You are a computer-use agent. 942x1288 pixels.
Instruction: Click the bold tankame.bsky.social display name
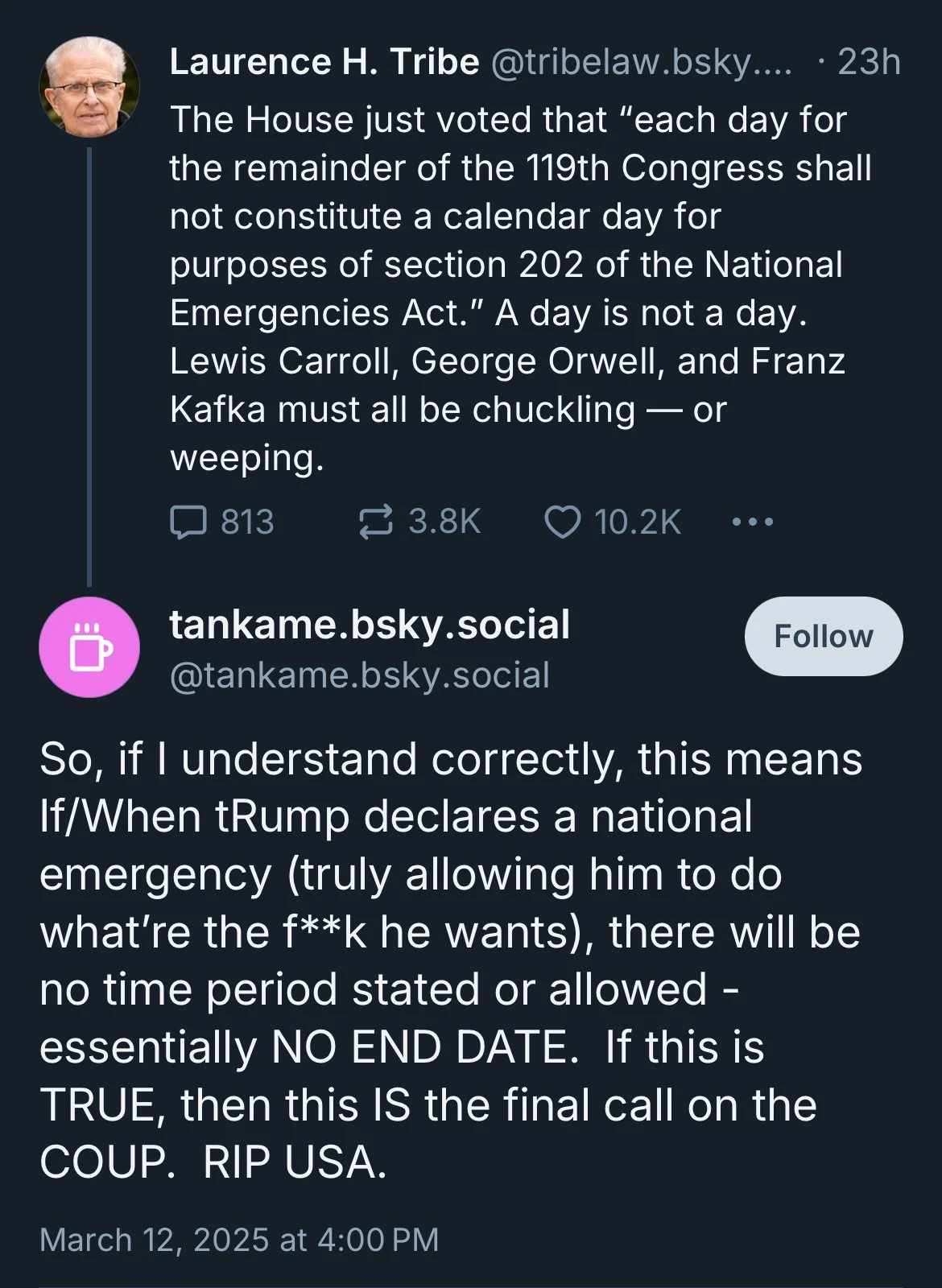[370, 625]
